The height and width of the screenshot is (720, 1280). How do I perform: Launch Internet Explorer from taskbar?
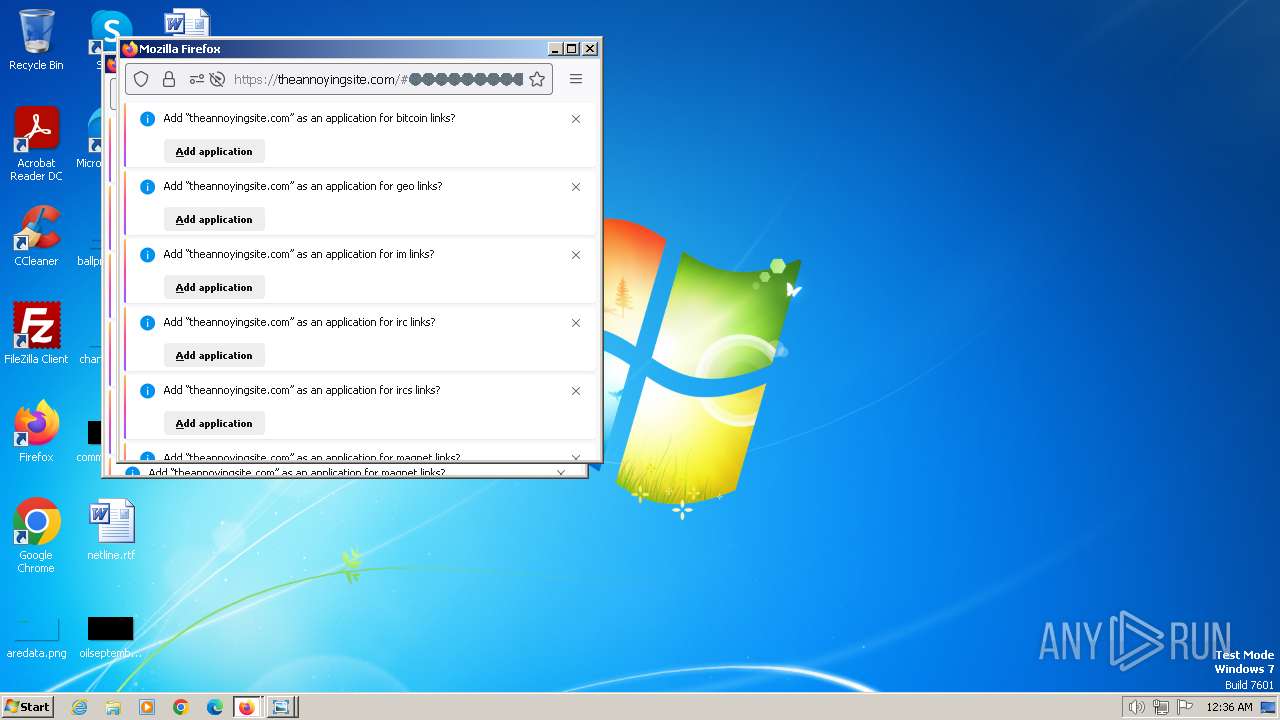(x=79, y=707)
